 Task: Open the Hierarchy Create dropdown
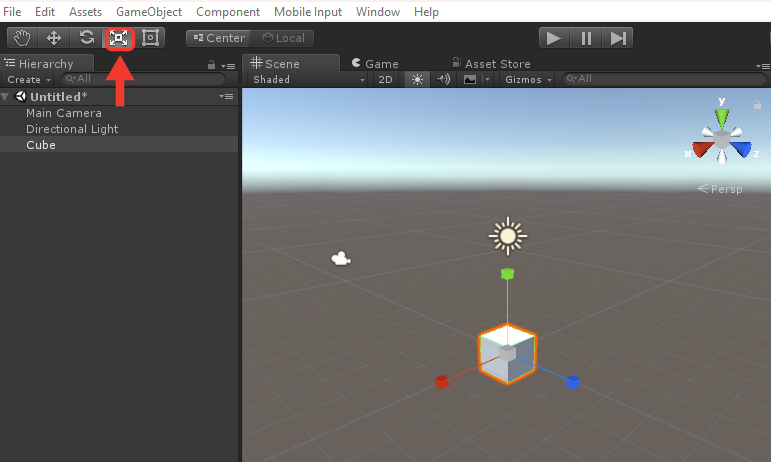[29, 80]
